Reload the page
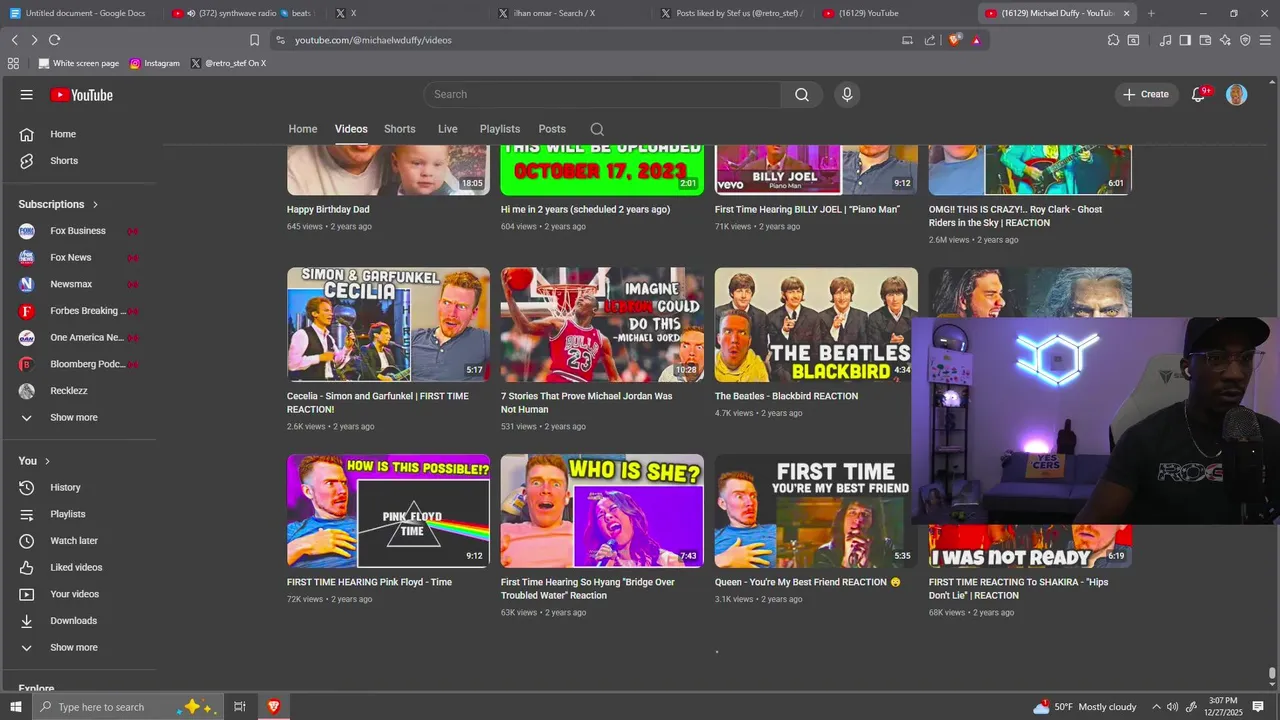 tap(54, 40)
